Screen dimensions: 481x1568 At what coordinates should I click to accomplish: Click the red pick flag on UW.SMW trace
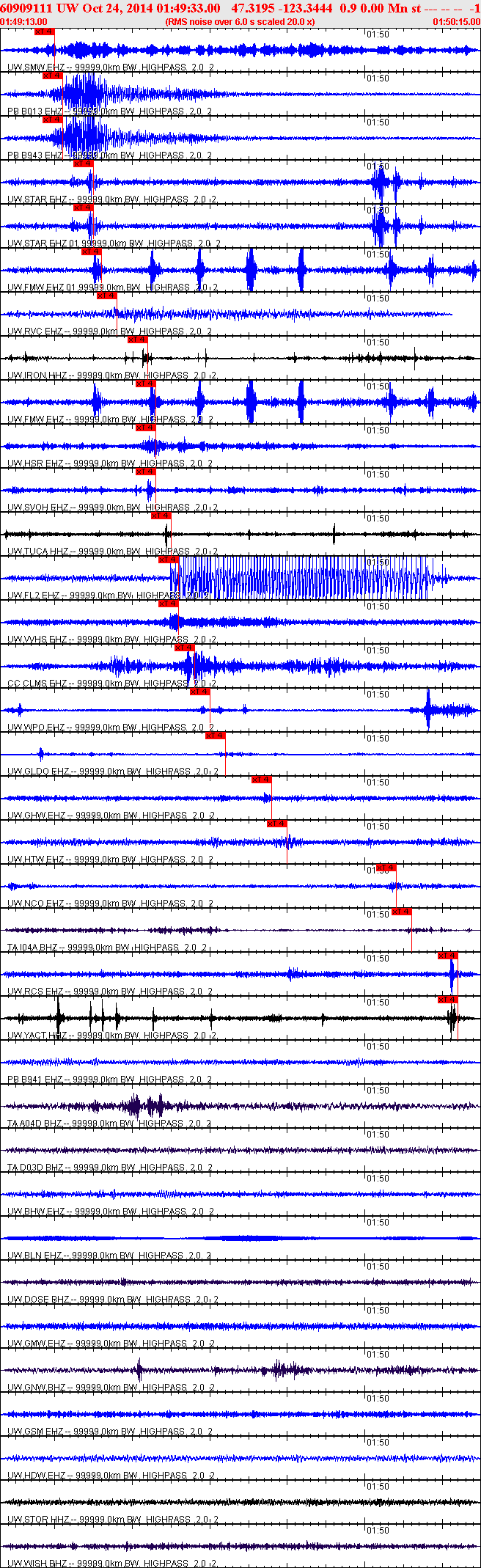tap(45, 32)
